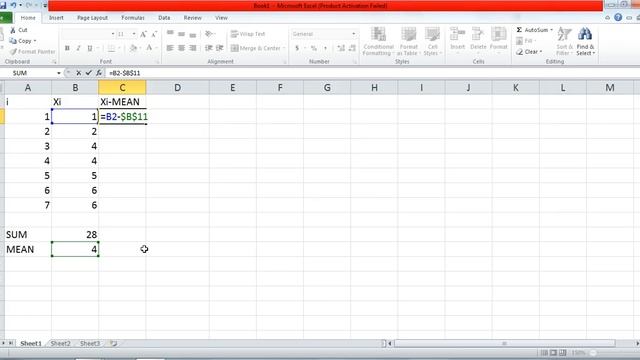The image size is (640, 360).
Task: Open the General number format dropdown
Action: [x=353, y=34]
